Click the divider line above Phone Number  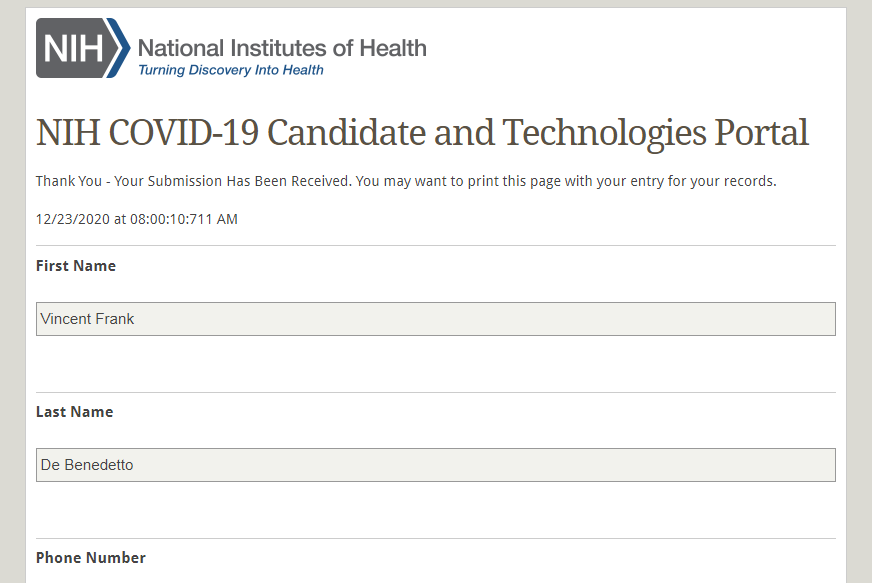tap(435, 538)
